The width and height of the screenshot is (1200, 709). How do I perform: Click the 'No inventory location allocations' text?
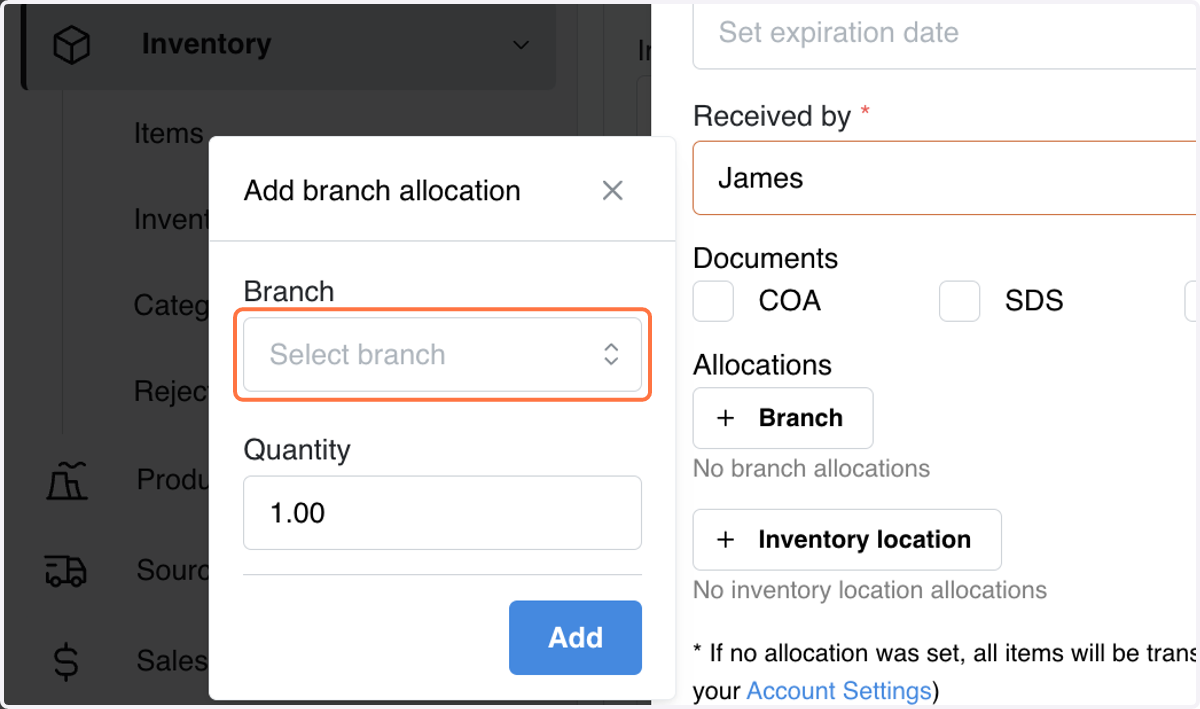870,590
